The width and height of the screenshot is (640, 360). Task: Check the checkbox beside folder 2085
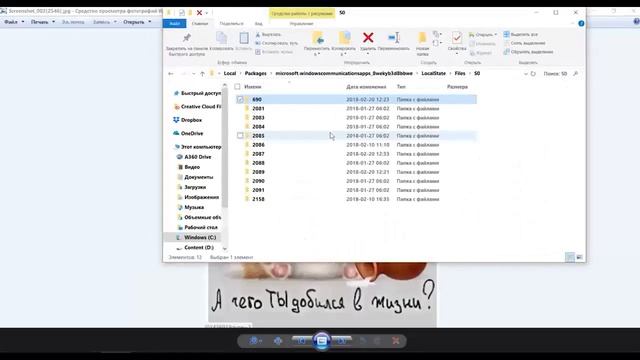pyautogui.click(x=240, y=136)
